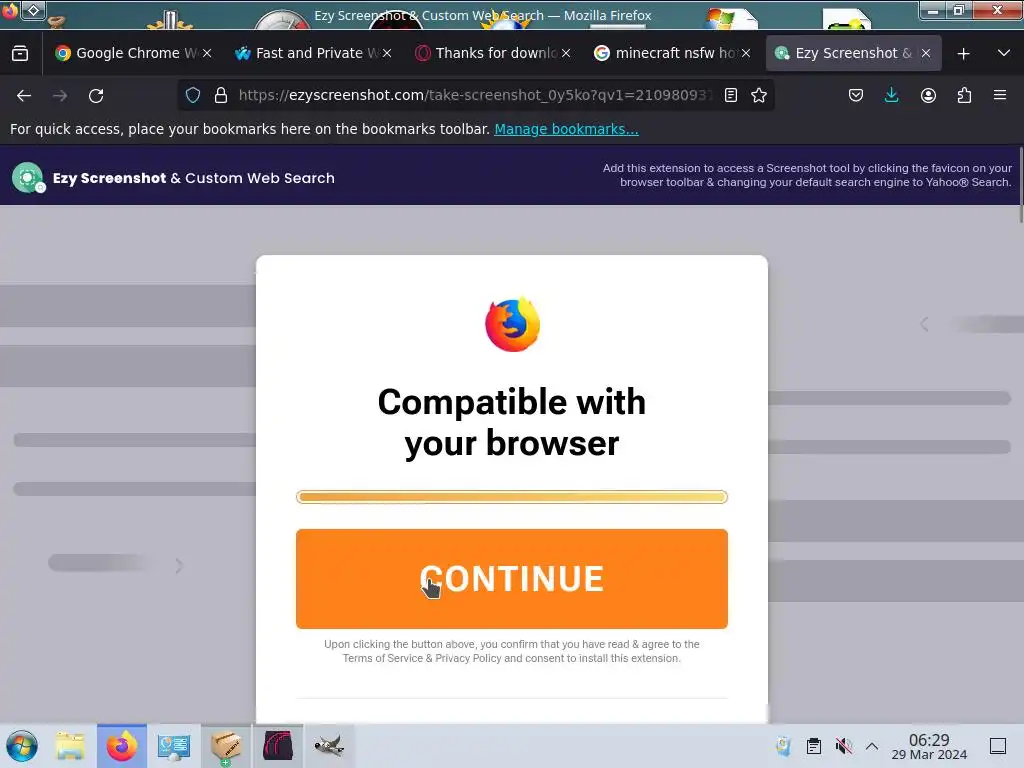Close the Google Chrome tab
This screenshot has height=768, width=1024.
point(207,53)
